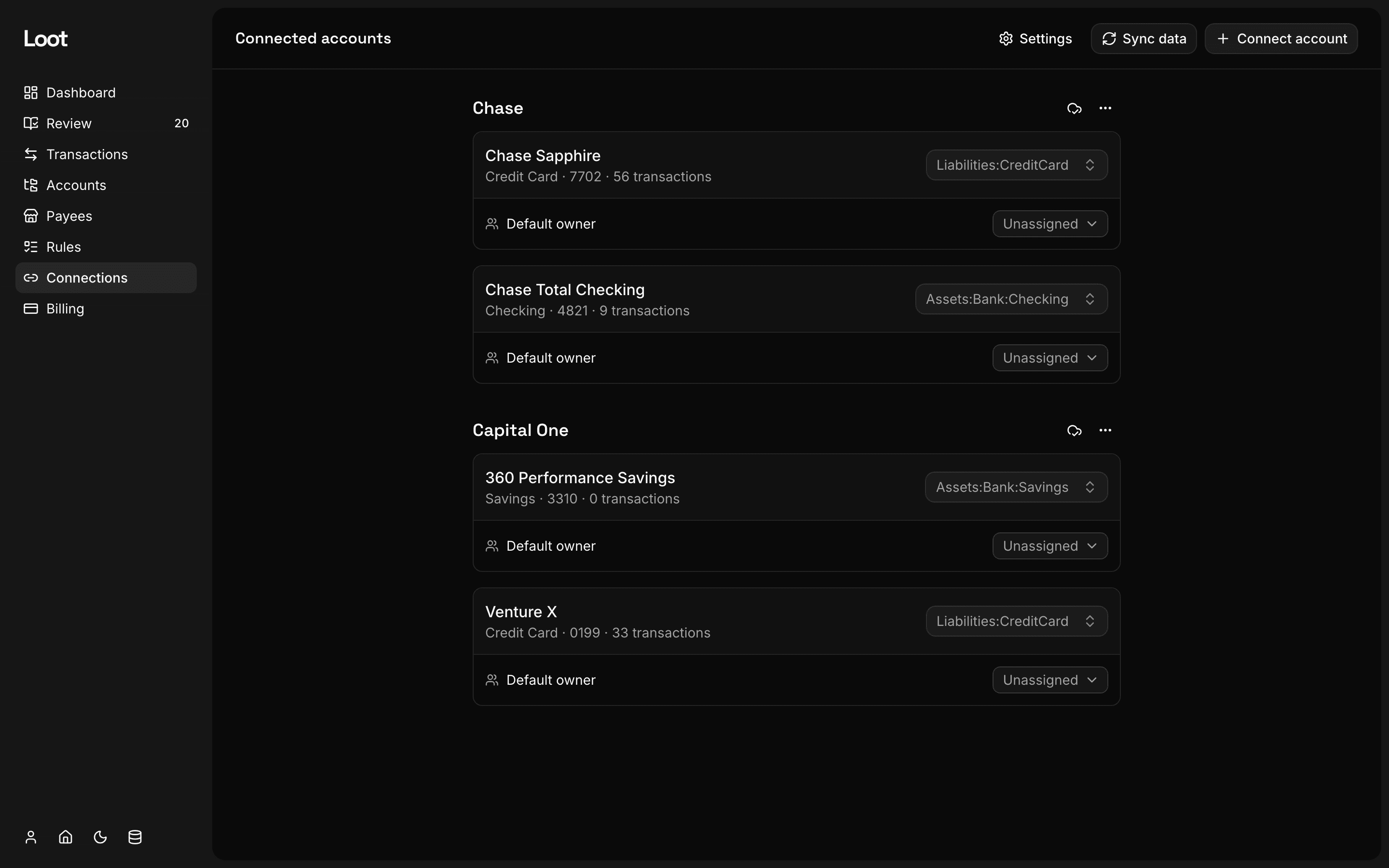Expand Chase Total Checking default owner dropdown
This screenshot has width=1389, height=868.
click(x=1050, y=358)
